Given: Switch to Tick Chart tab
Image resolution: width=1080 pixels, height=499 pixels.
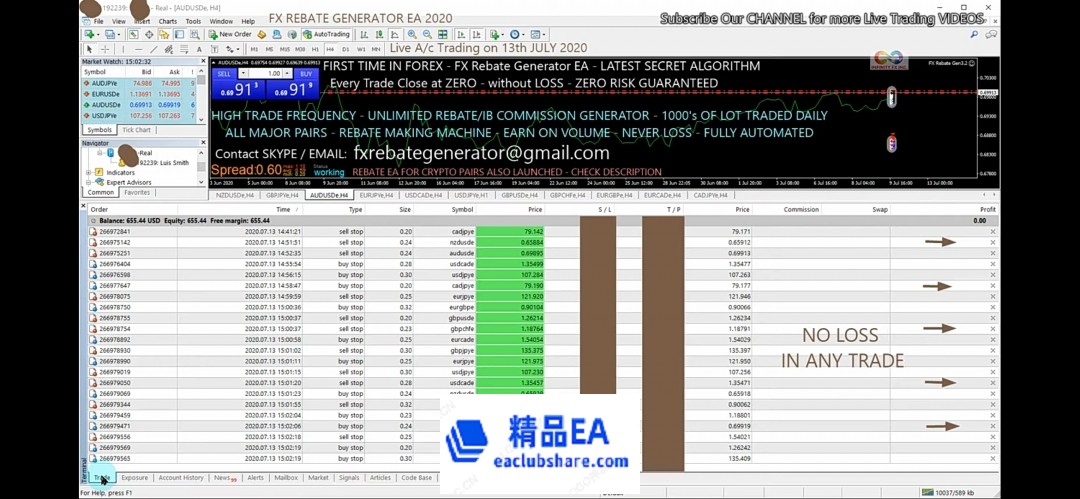Looking at the screenshot, I should pyautogui.click(x=136, y=130).
